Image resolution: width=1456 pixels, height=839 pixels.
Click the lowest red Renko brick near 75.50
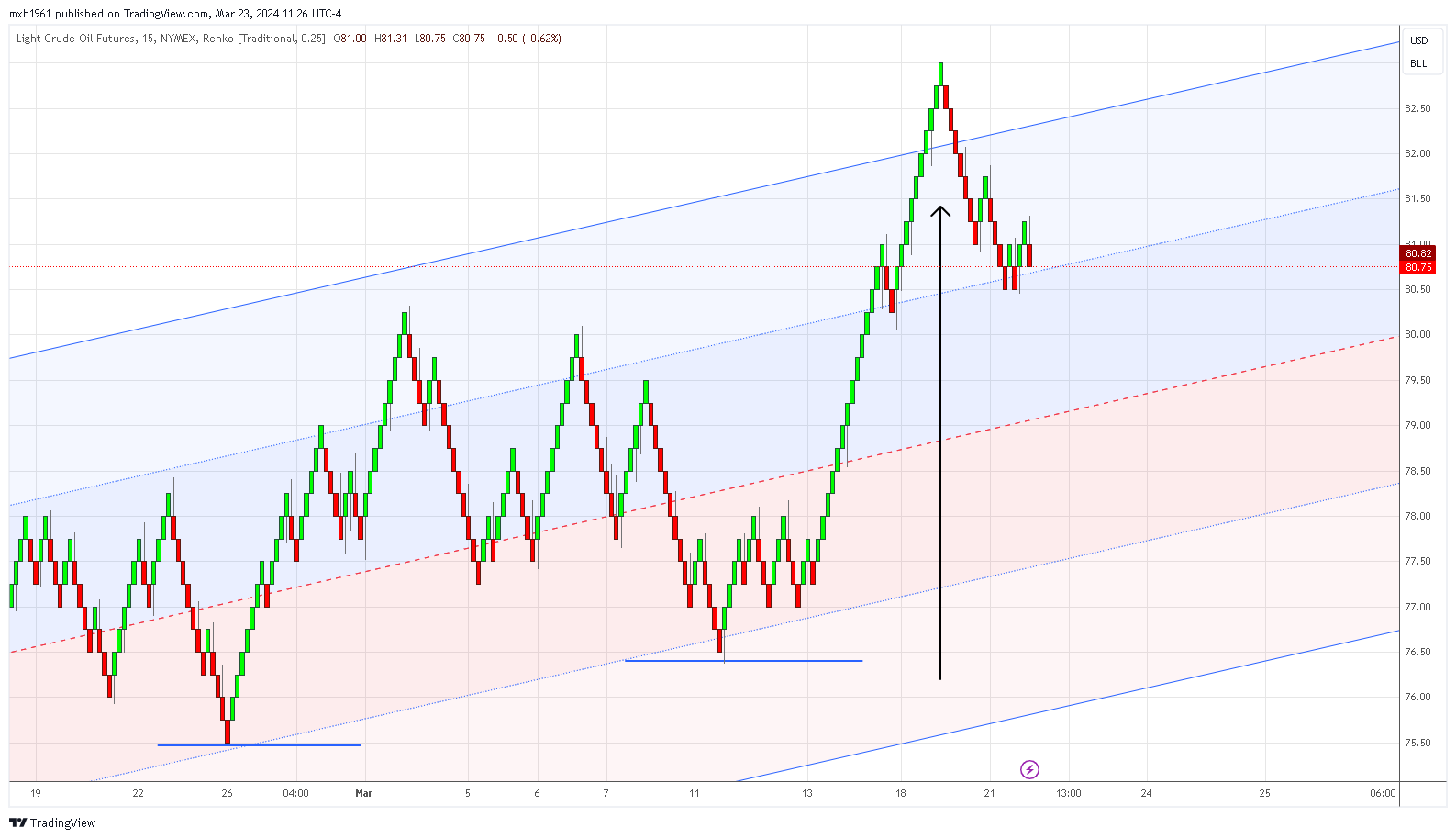click(228, 732)
